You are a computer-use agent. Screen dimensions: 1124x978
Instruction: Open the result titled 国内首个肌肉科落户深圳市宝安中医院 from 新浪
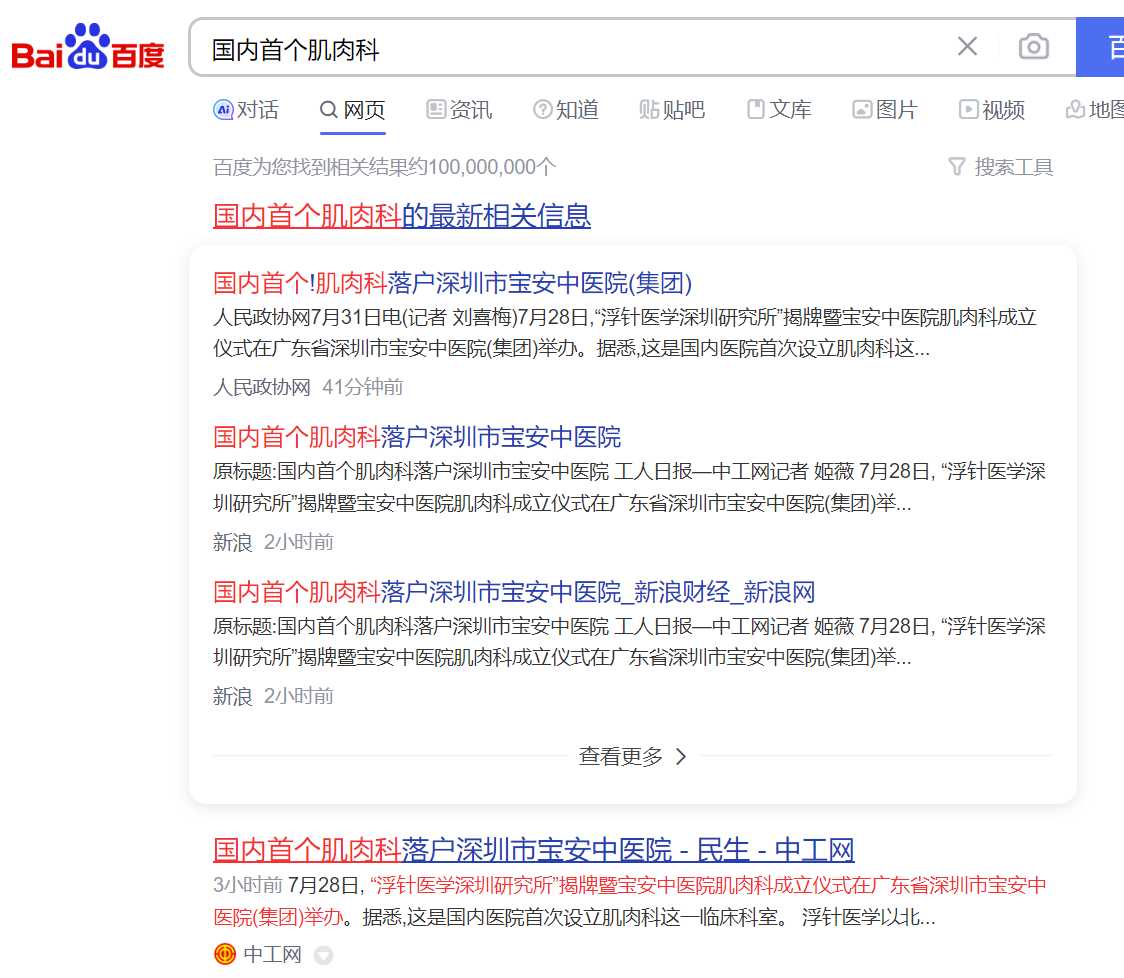(x=417, y=437)
